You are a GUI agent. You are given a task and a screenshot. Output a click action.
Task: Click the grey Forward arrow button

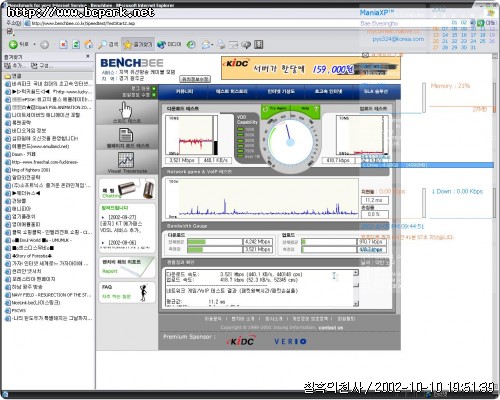click(44, 45)
